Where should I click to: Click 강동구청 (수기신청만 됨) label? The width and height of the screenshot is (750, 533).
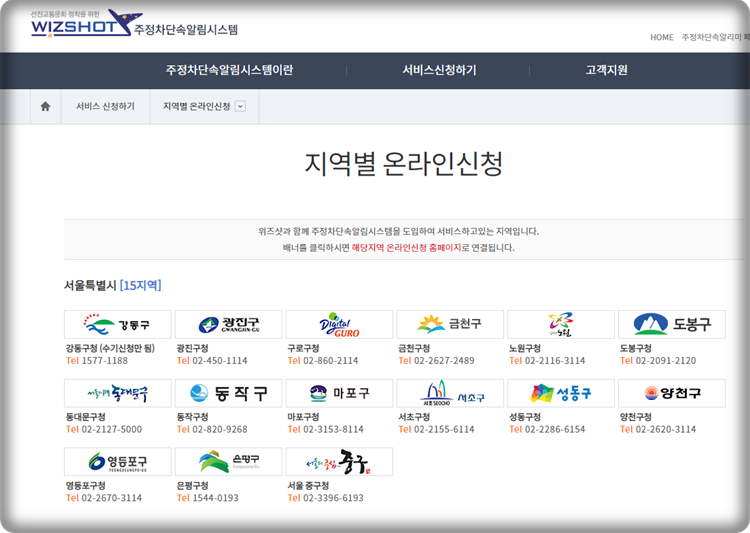pyautogui.click(x=110, y=348)
